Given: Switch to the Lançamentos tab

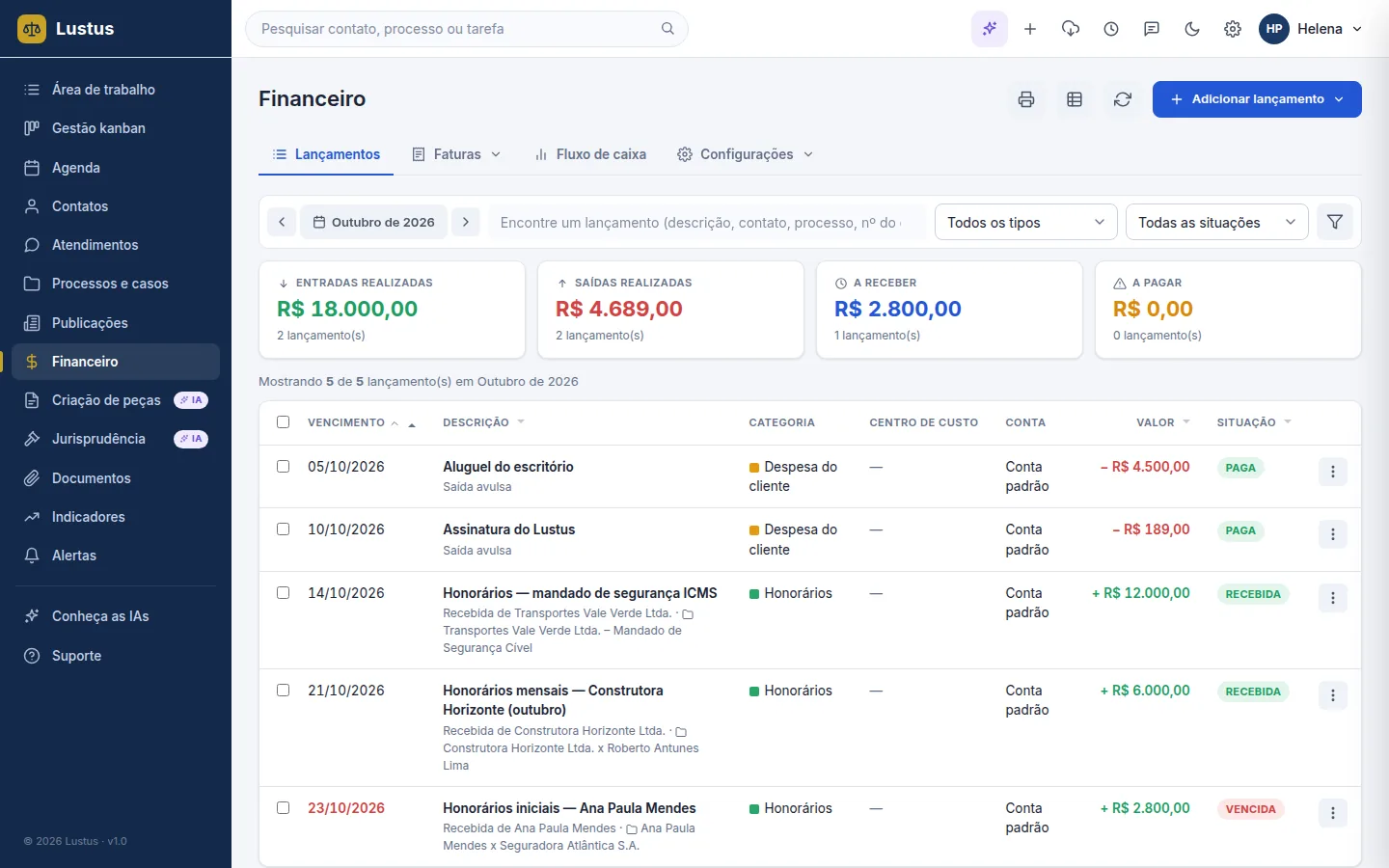Looking at the screenshot, I should tap(326, 154).
